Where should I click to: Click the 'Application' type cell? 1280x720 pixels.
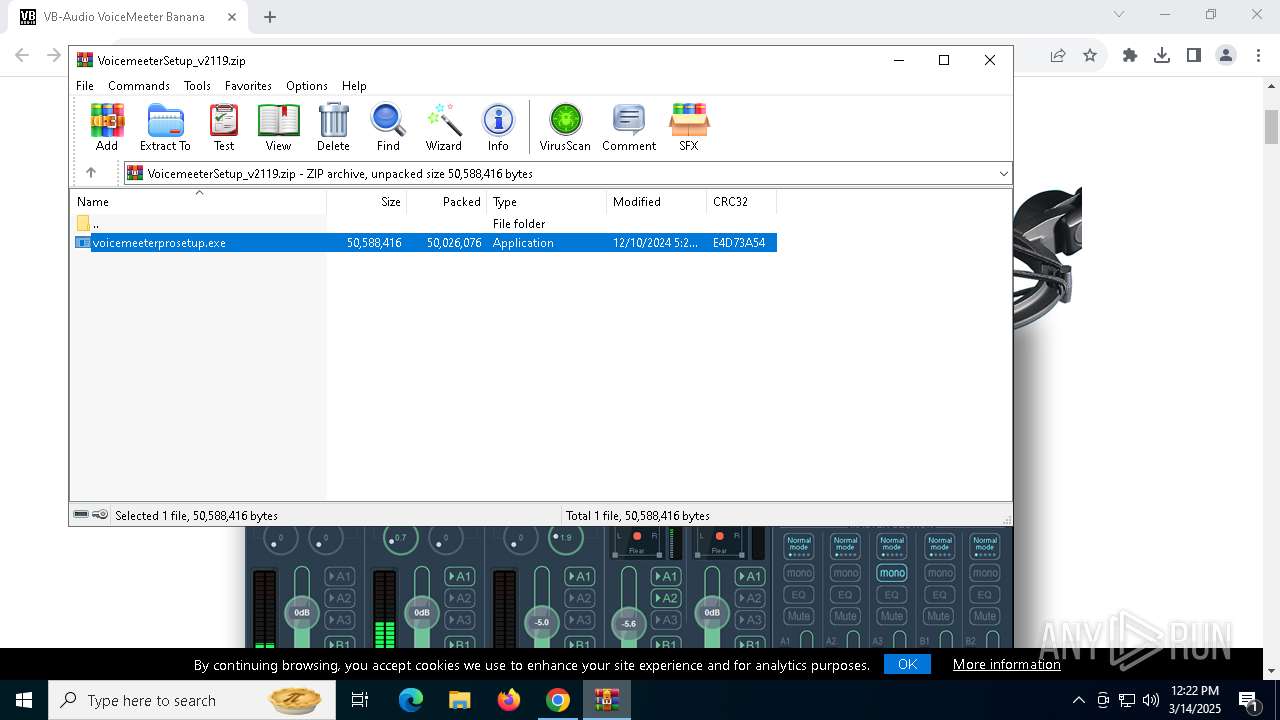click(x=523, y=243)
